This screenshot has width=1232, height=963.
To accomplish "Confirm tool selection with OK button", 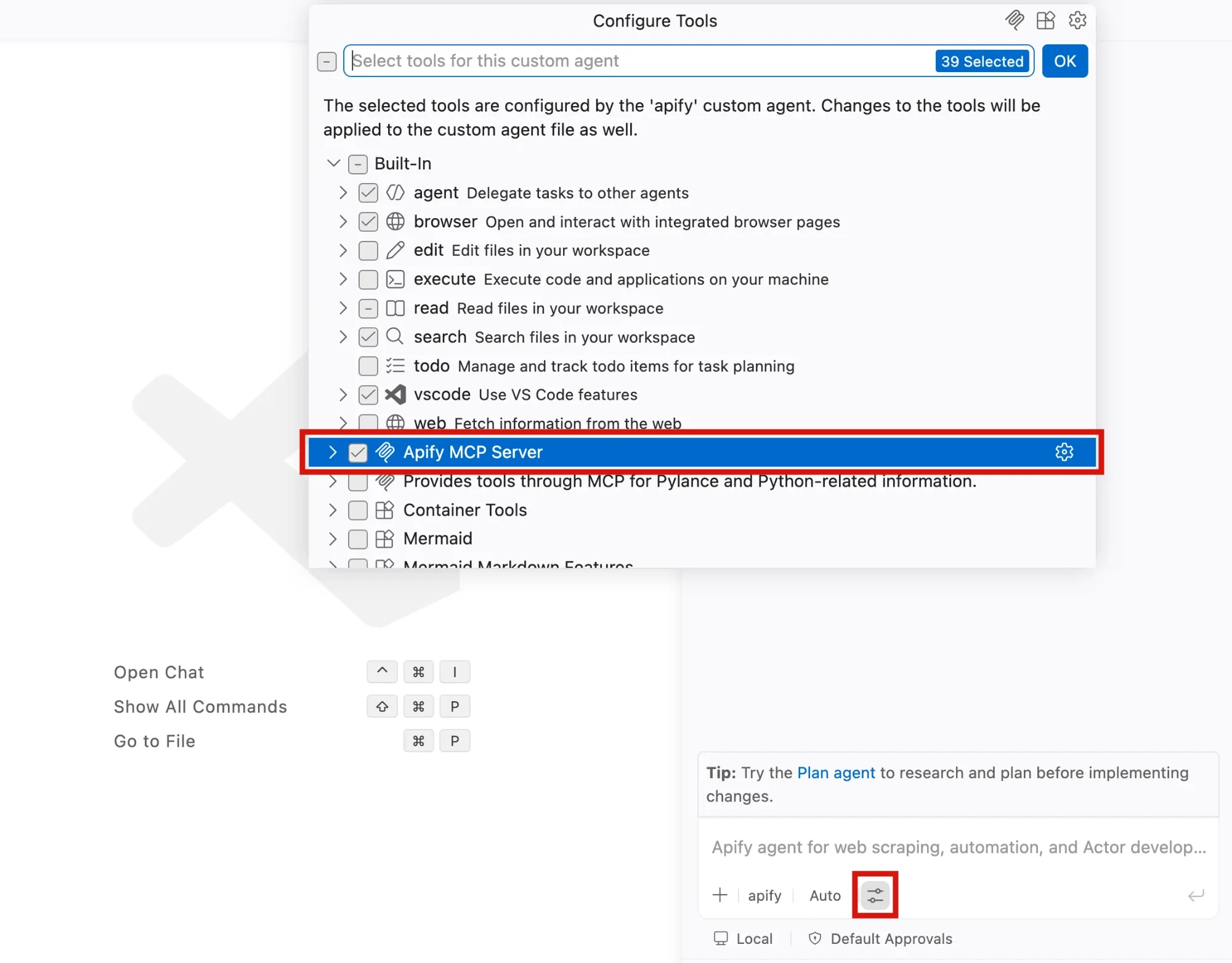I will click(1064, 61).
